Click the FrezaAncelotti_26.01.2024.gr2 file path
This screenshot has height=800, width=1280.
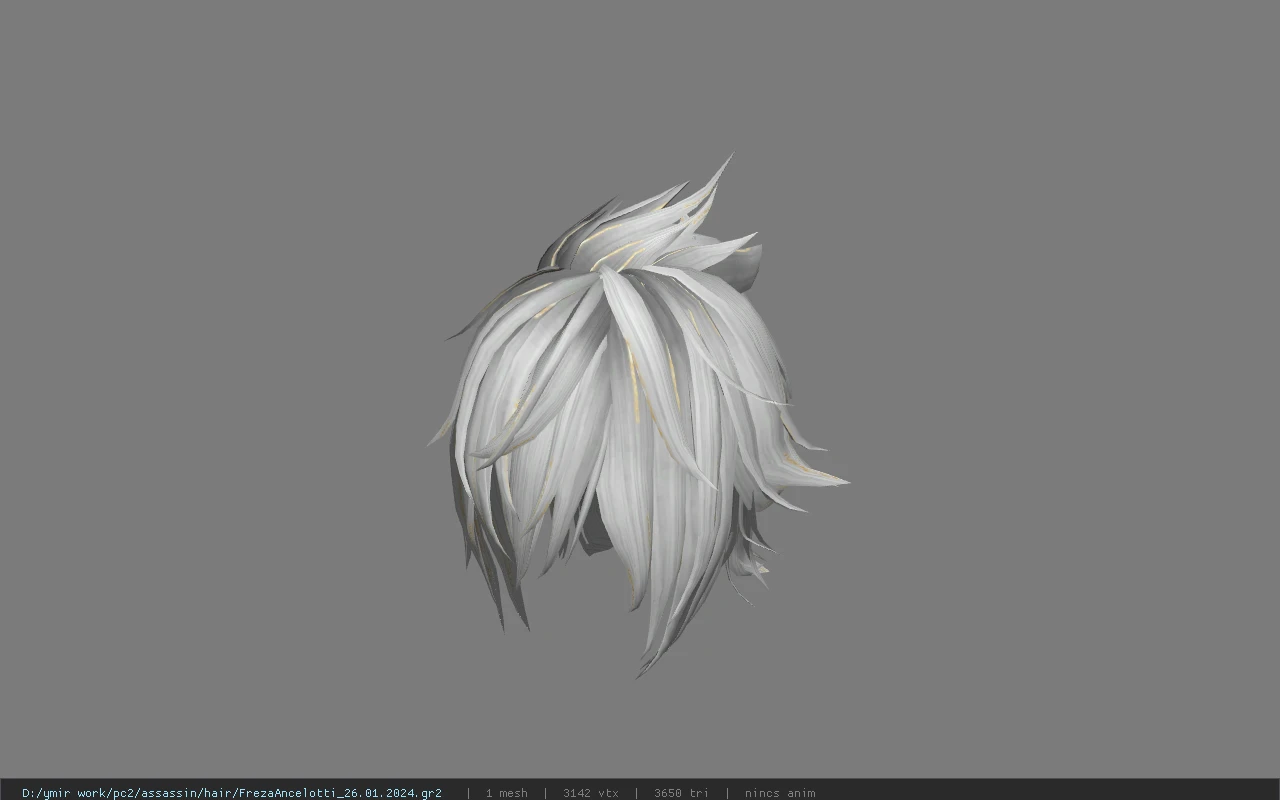(x=232, y=792)
